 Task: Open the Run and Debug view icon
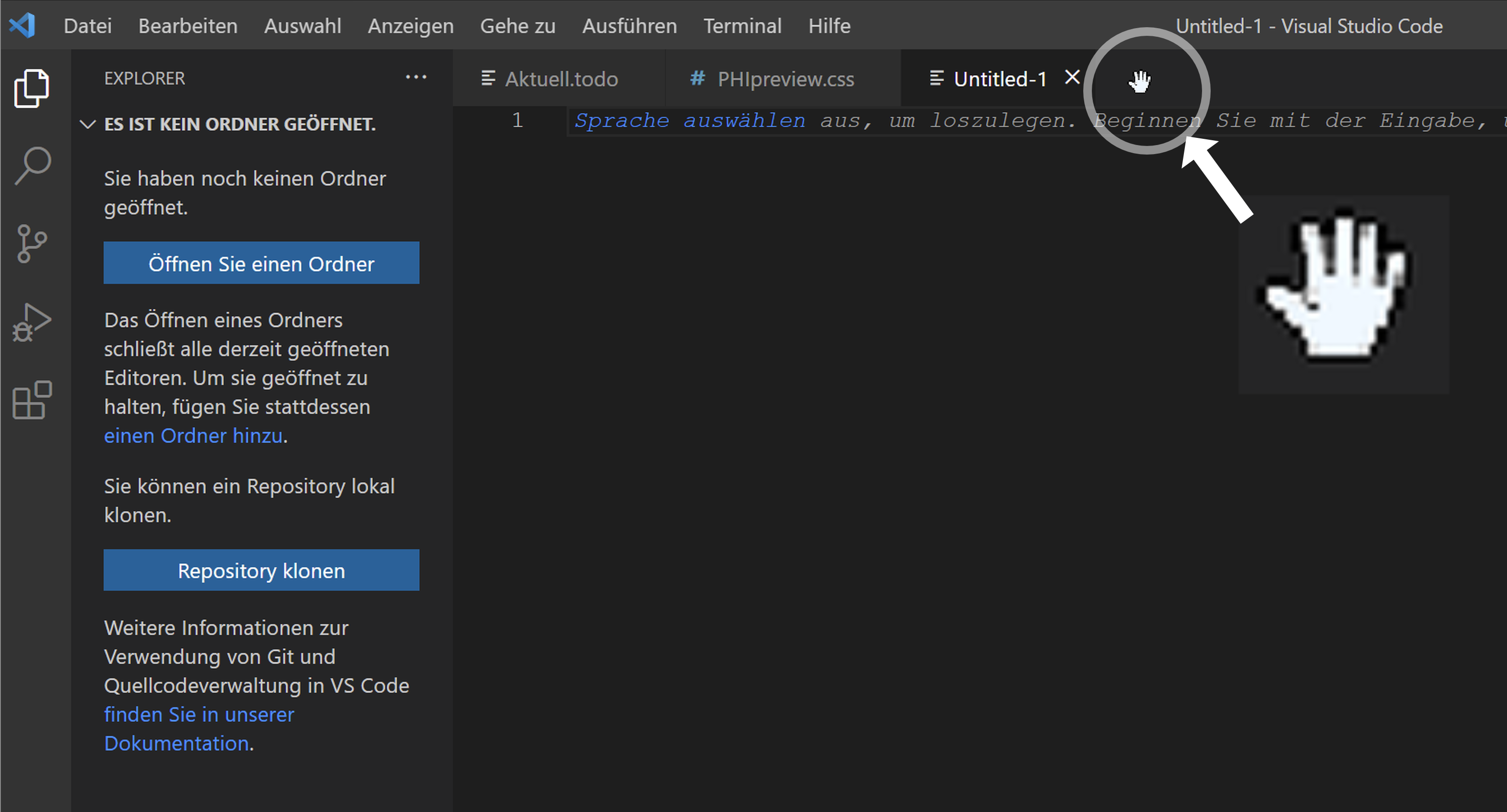31,322
